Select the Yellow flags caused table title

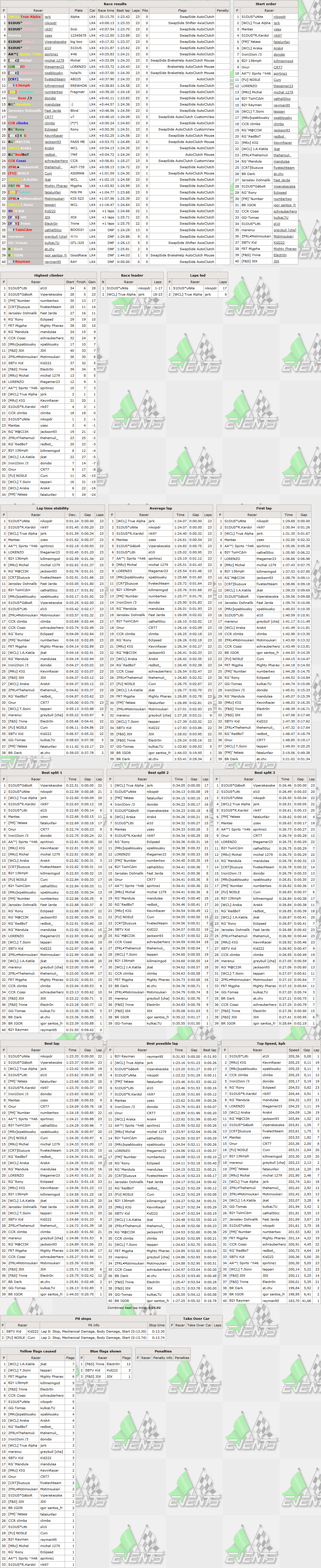click(38, 1351)
